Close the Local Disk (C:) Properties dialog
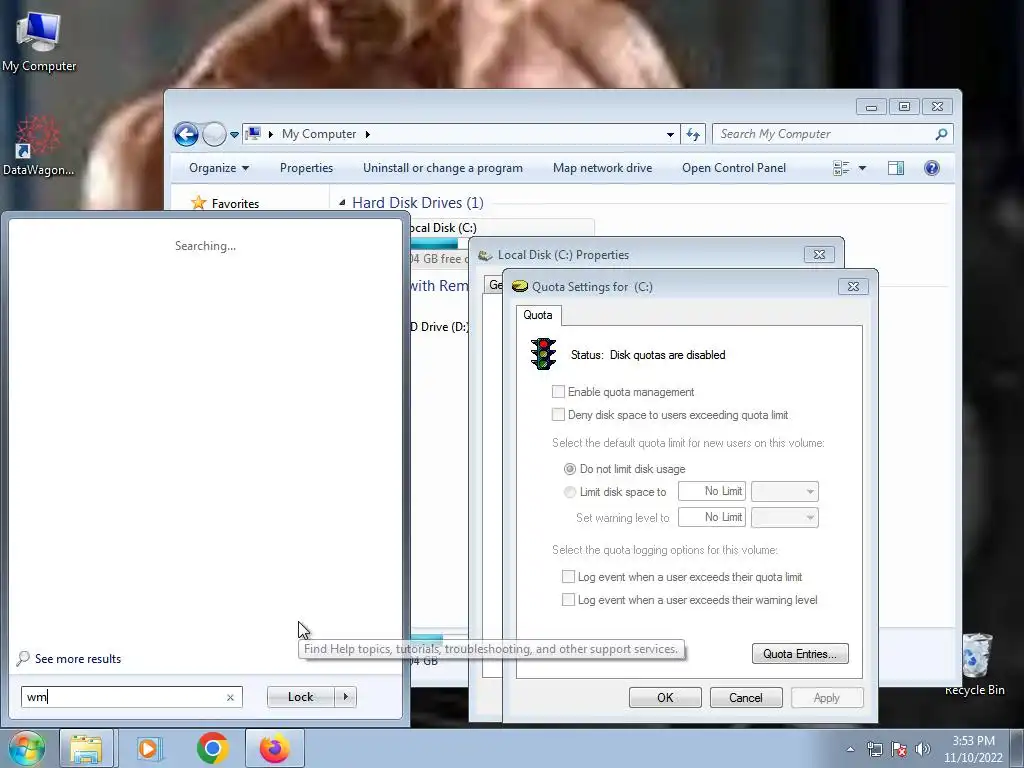 pos(819,255)
